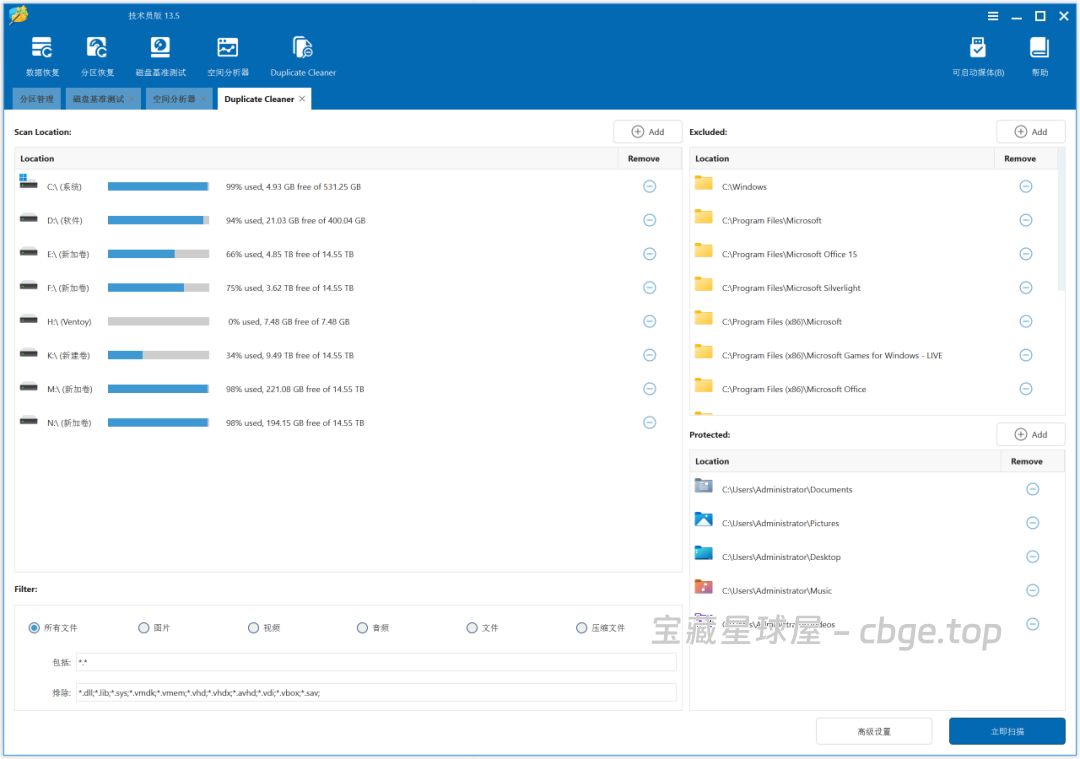This screenshot has height=759, width=1080.
Task: Open the 可启动媒体(B) bootable media tool
Action: coord(977,55)
